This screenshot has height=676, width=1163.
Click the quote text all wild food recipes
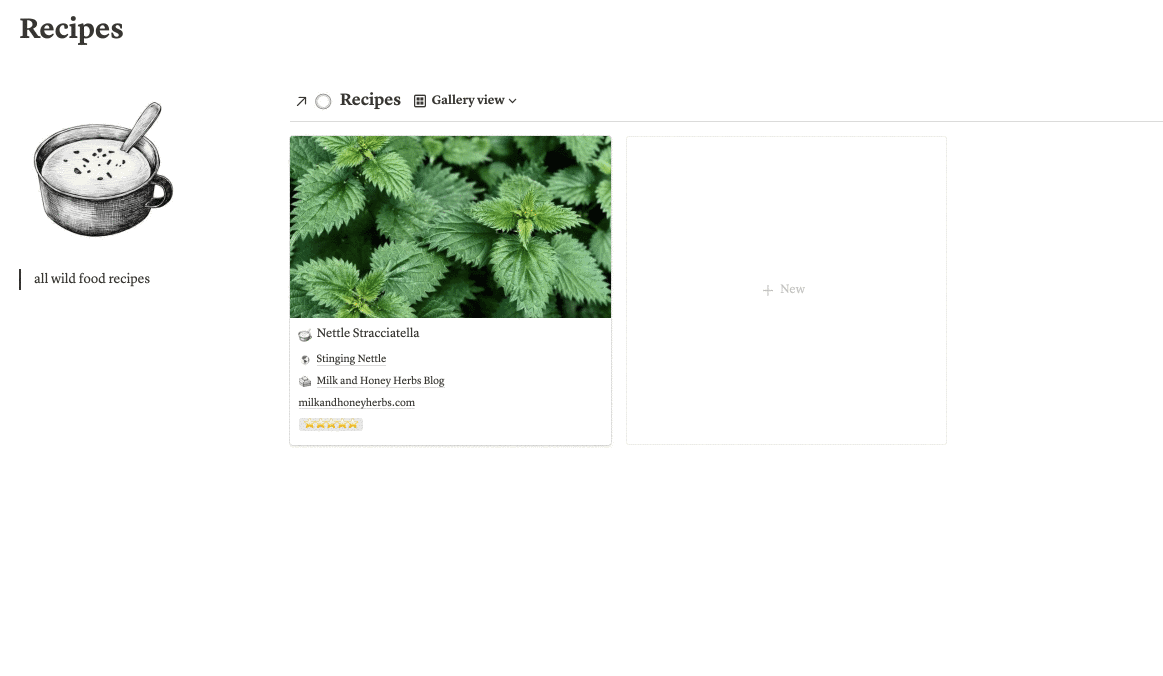92,279
